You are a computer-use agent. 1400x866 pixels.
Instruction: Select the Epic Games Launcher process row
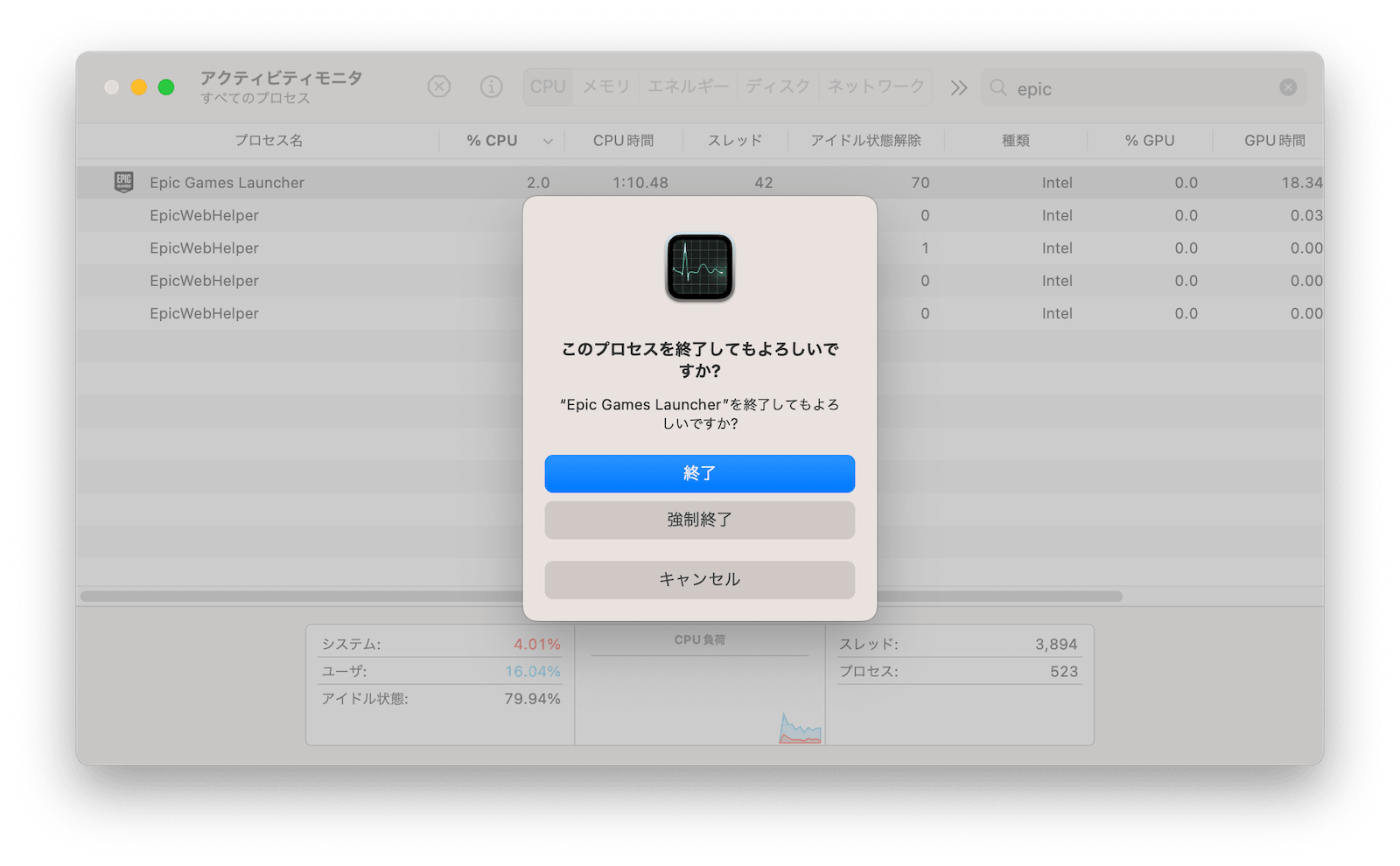pos(700,182)
